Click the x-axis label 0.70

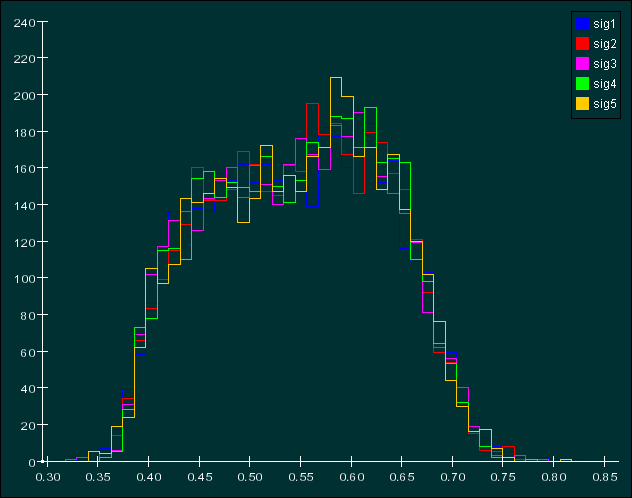[453, 477]
